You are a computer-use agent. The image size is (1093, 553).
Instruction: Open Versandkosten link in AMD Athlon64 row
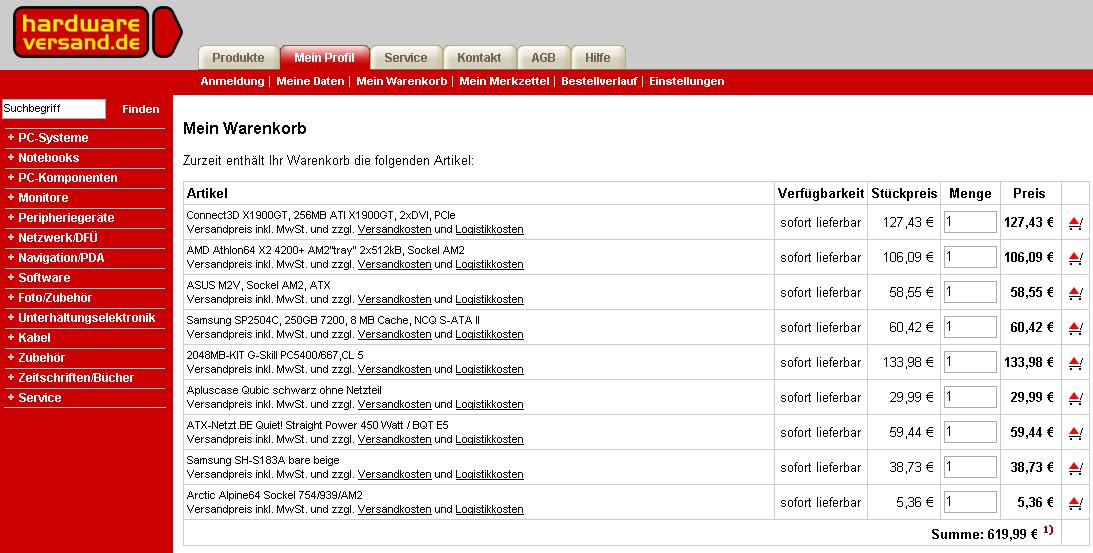point(395,264)
